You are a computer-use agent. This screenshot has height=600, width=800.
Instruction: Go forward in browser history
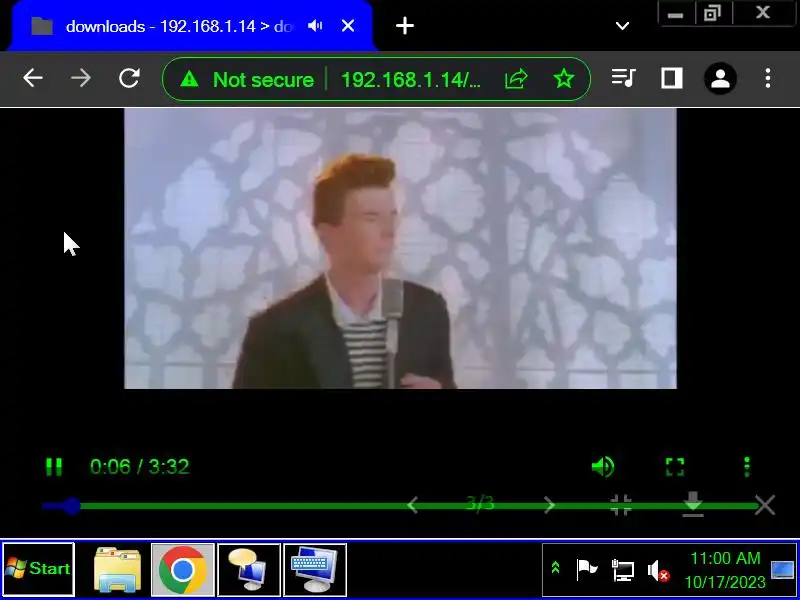click(81, 78)
